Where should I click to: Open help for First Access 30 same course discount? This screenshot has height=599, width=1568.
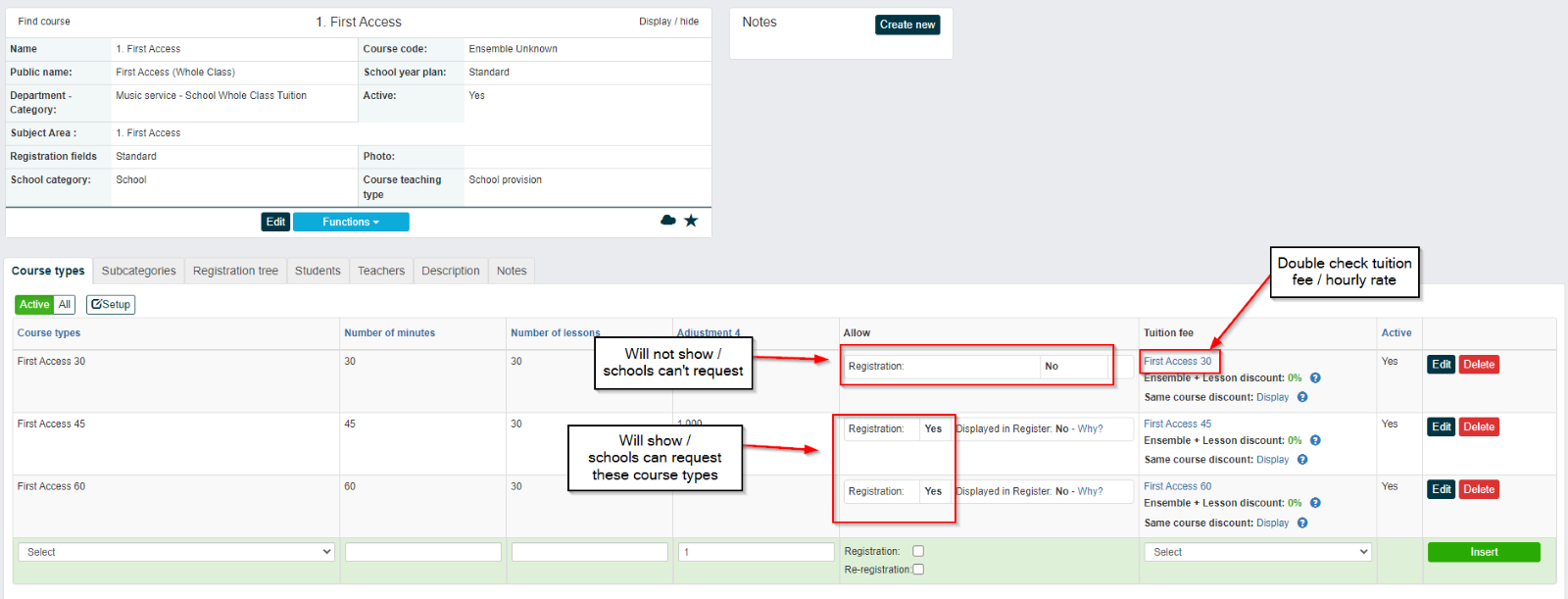[1302, 397]
